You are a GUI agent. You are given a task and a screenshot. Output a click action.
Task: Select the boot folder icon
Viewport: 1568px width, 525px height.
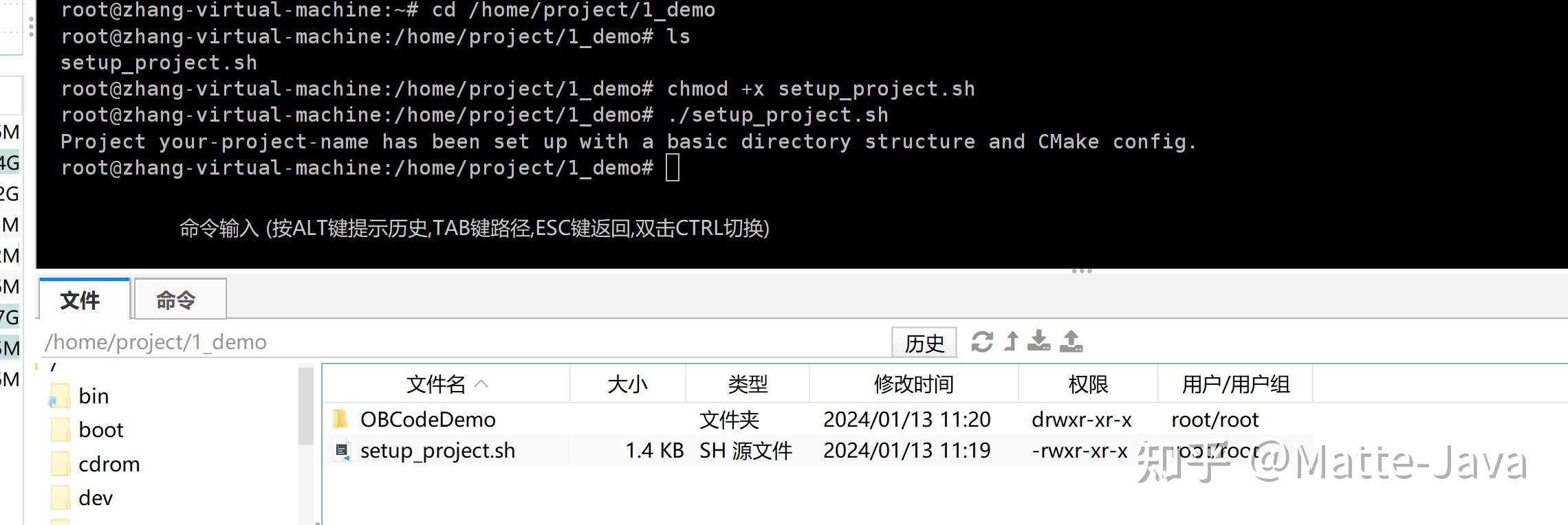coord(60,429)
